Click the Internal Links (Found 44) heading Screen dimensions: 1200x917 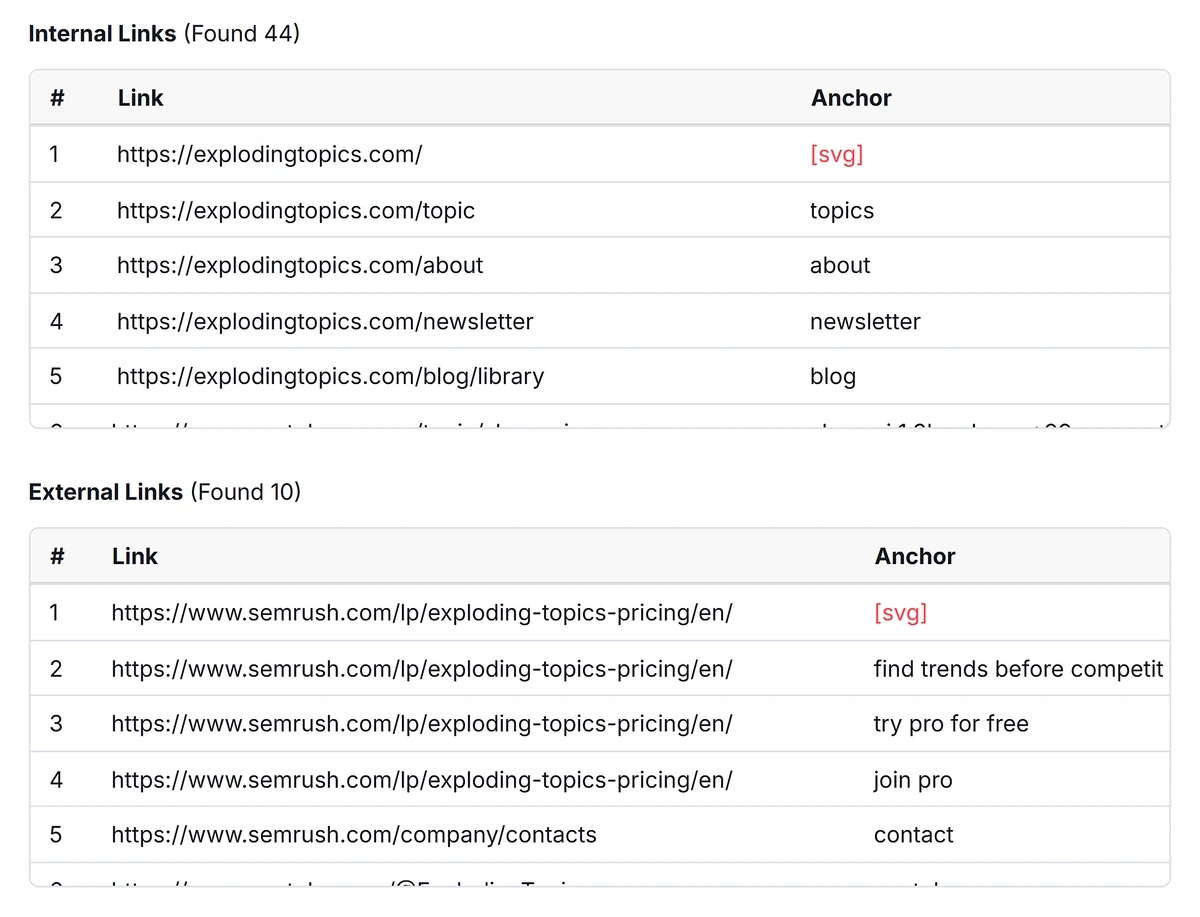pyautogui.click(x=164, y=34)
